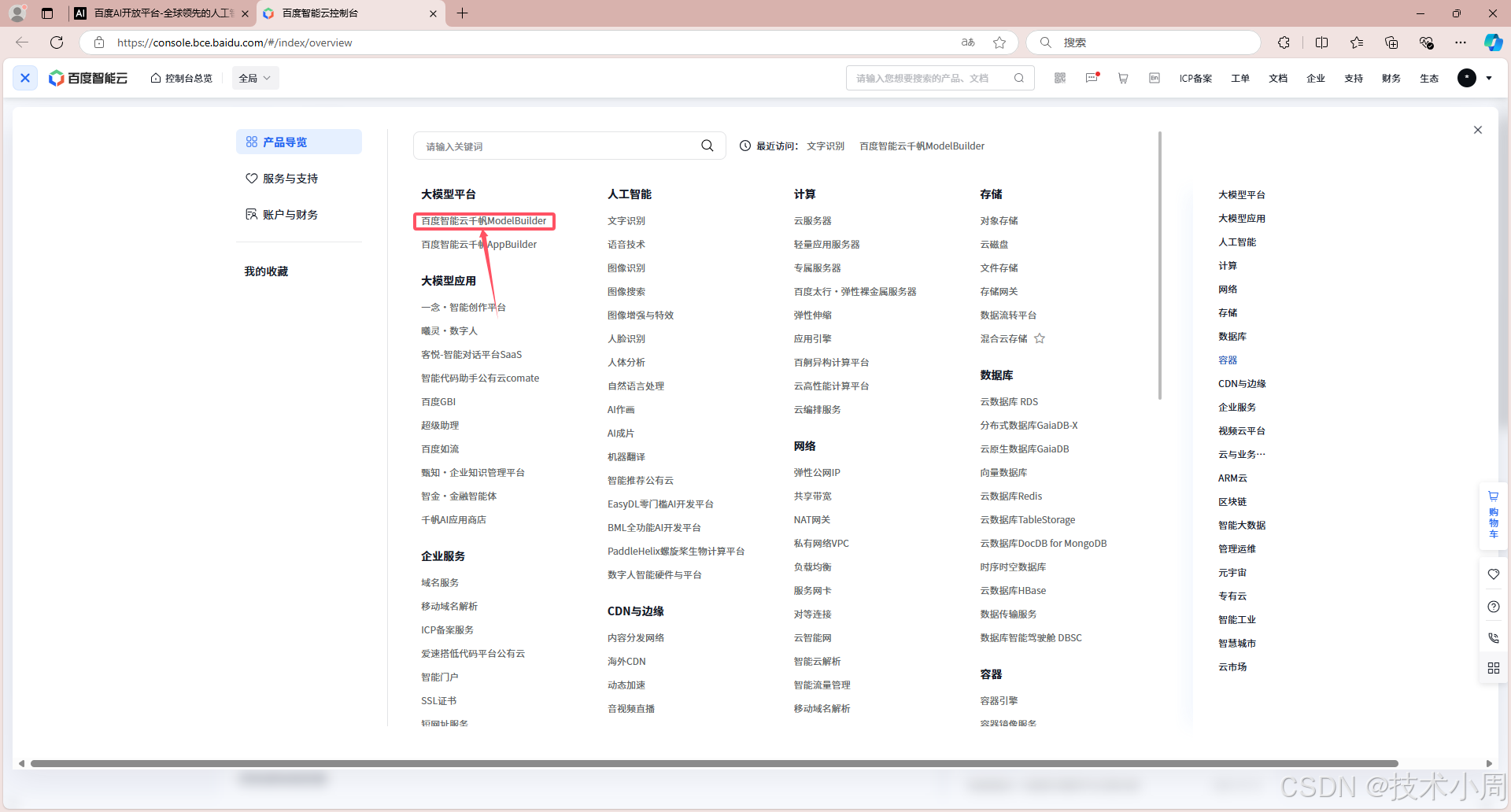Click the Baidu AI Cloud logo
1511x812 pixels.
point(88,78)
